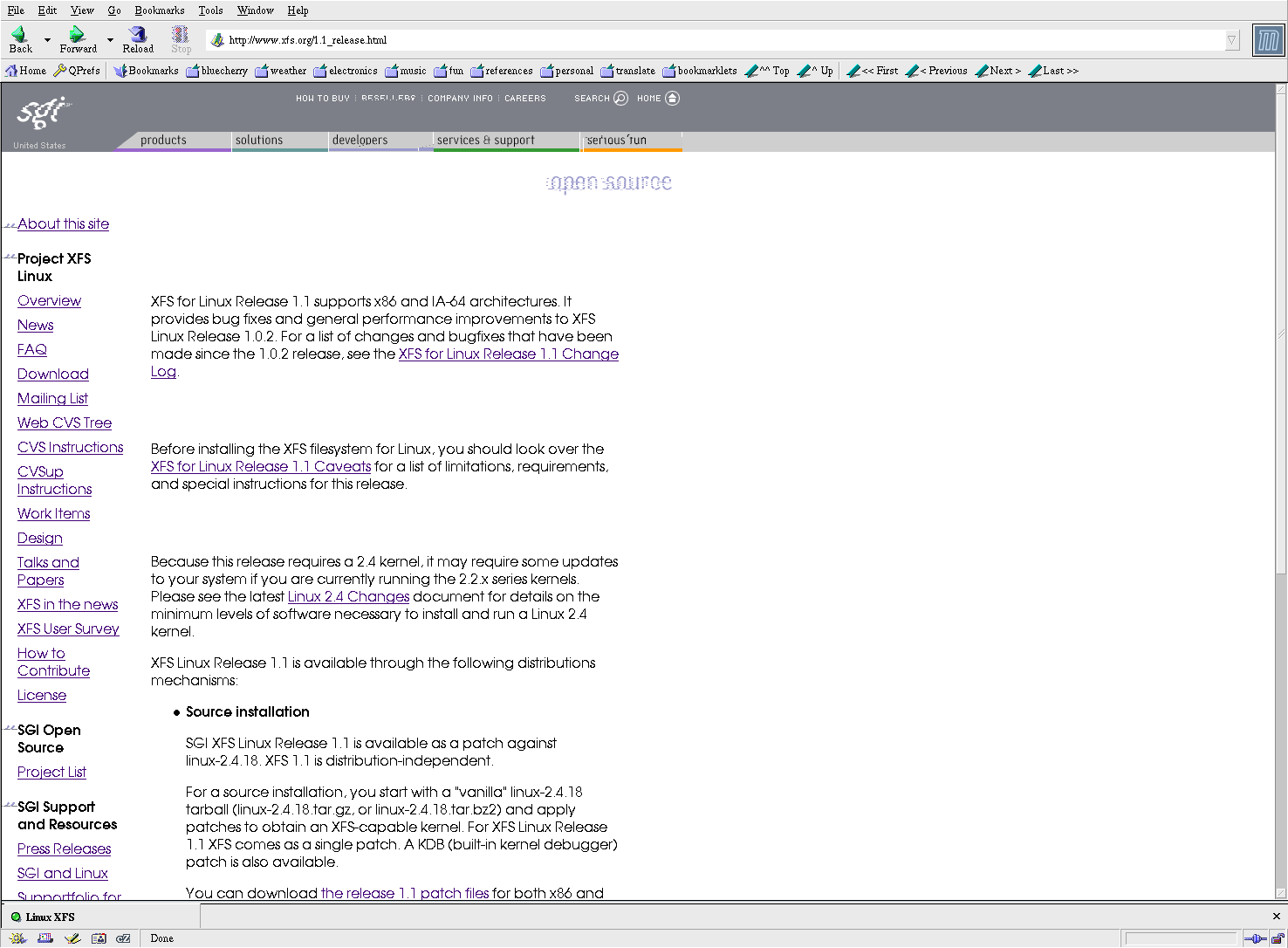Click the SGI home arrow icon
This screenshot has height=948, width=1288.
[672, 98]
